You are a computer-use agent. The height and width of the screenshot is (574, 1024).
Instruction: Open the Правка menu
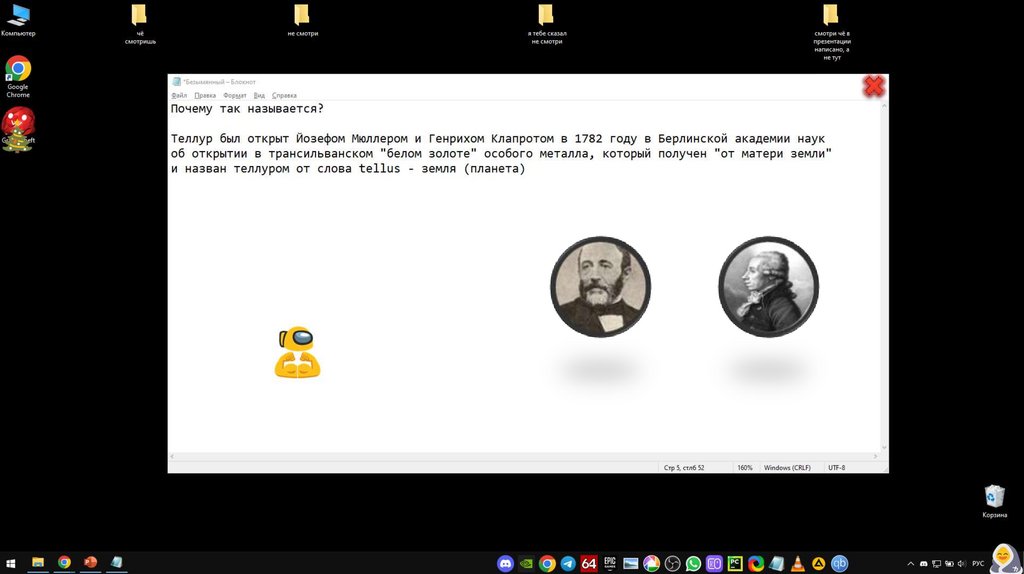point(205,95)
